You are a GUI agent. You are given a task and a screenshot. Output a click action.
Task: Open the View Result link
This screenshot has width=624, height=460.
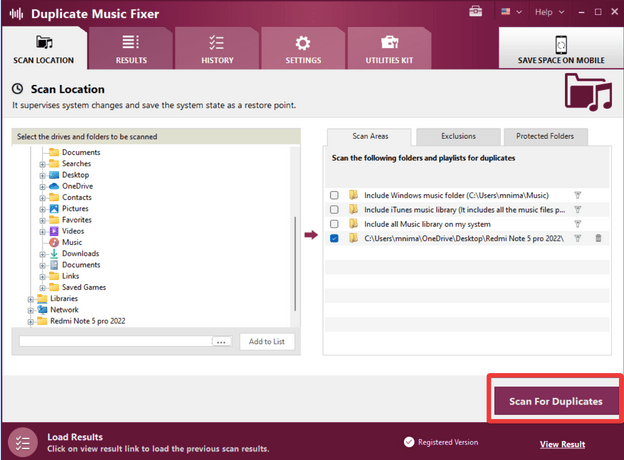pyautogui.click(x=562, y=444)
